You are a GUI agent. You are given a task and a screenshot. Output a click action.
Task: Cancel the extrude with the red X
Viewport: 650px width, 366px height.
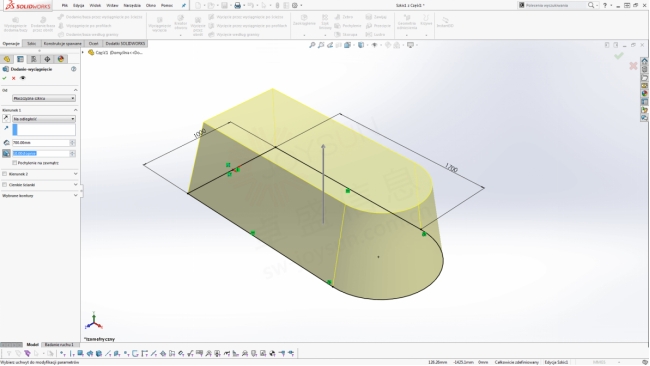pyautogui.click(x=14, y=78)
